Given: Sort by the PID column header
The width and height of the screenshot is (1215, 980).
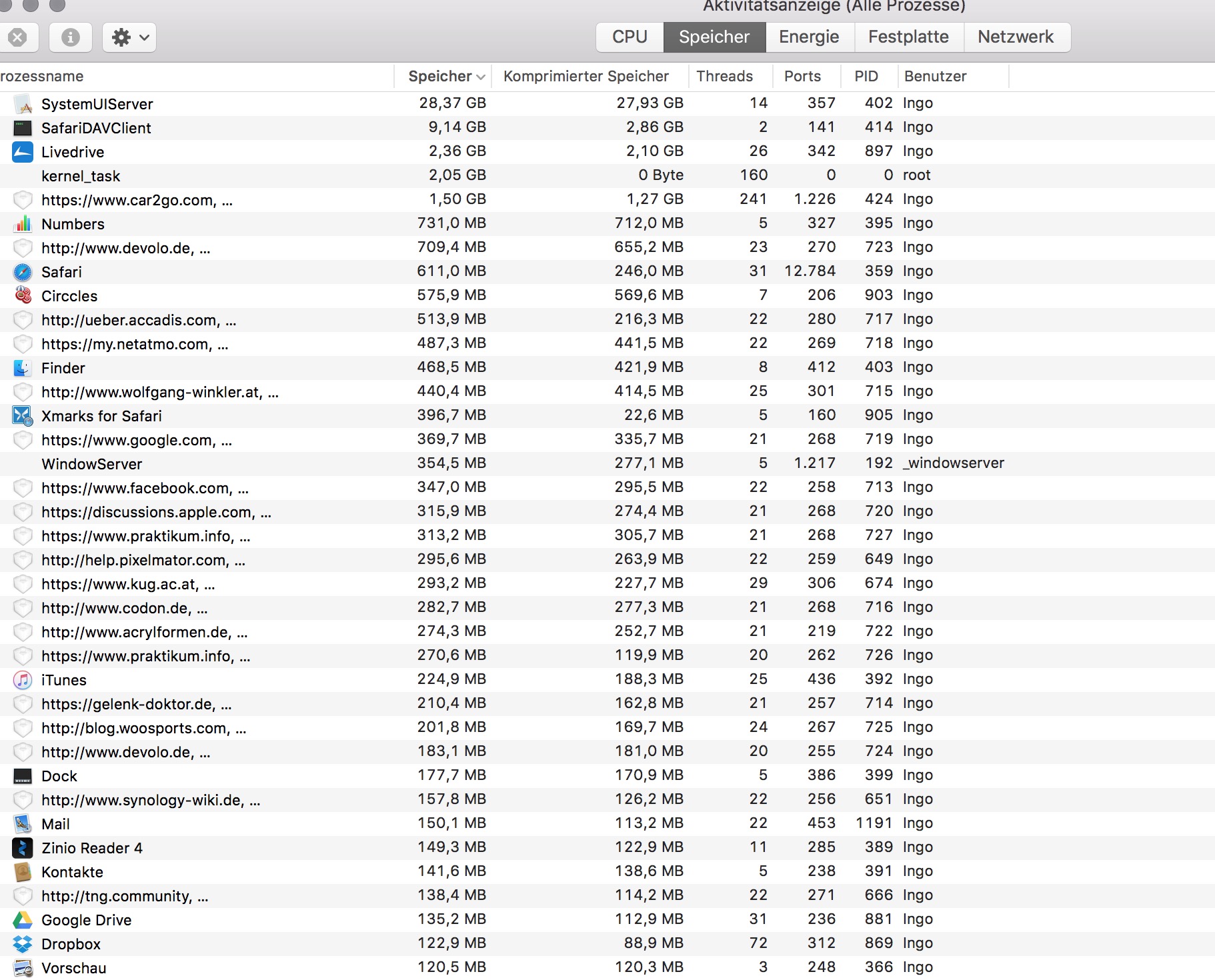Looking at the screenshot, I should pyautogui.click(x=869, y=76).
